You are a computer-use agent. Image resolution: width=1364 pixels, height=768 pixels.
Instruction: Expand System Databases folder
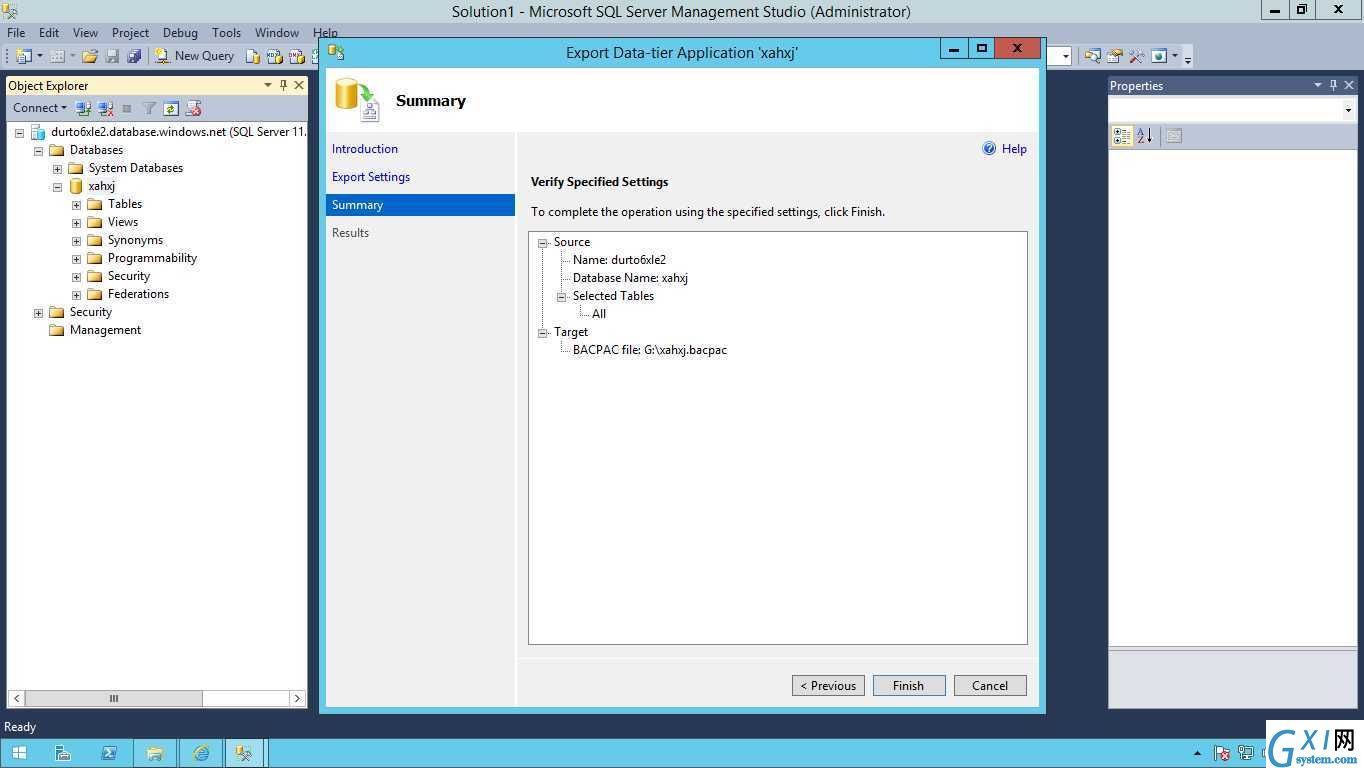57,168
